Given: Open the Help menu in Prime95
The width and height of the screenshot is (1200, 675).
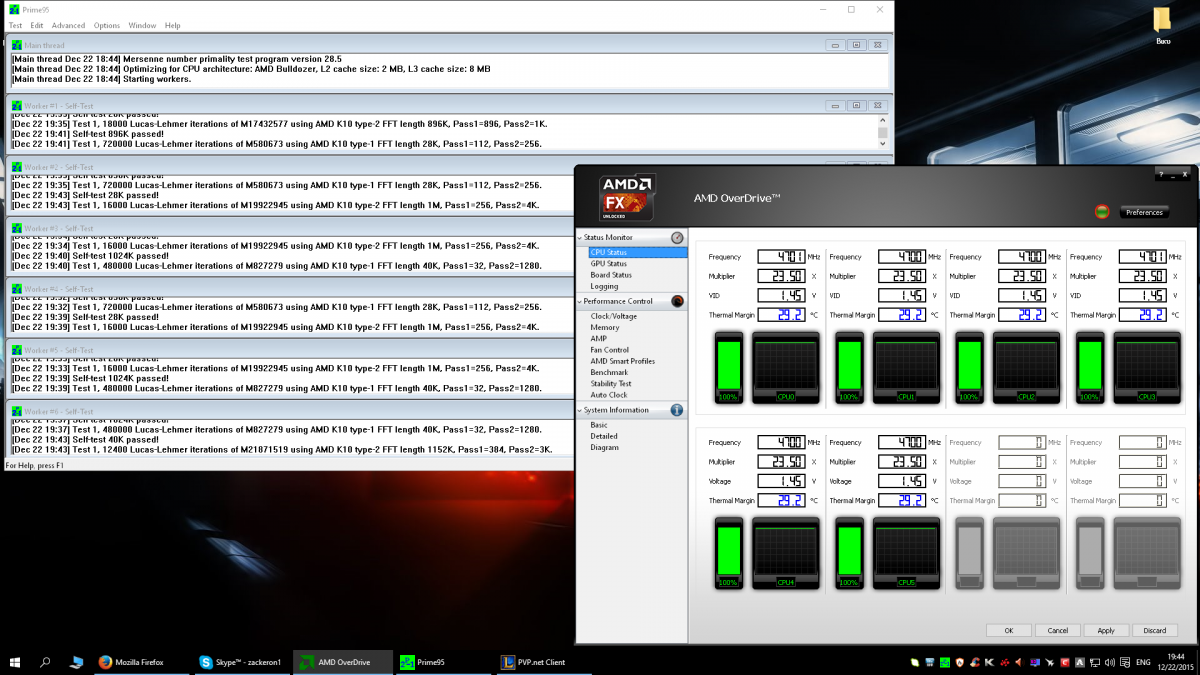Looking at the screenshot, I should coord(172,25).
